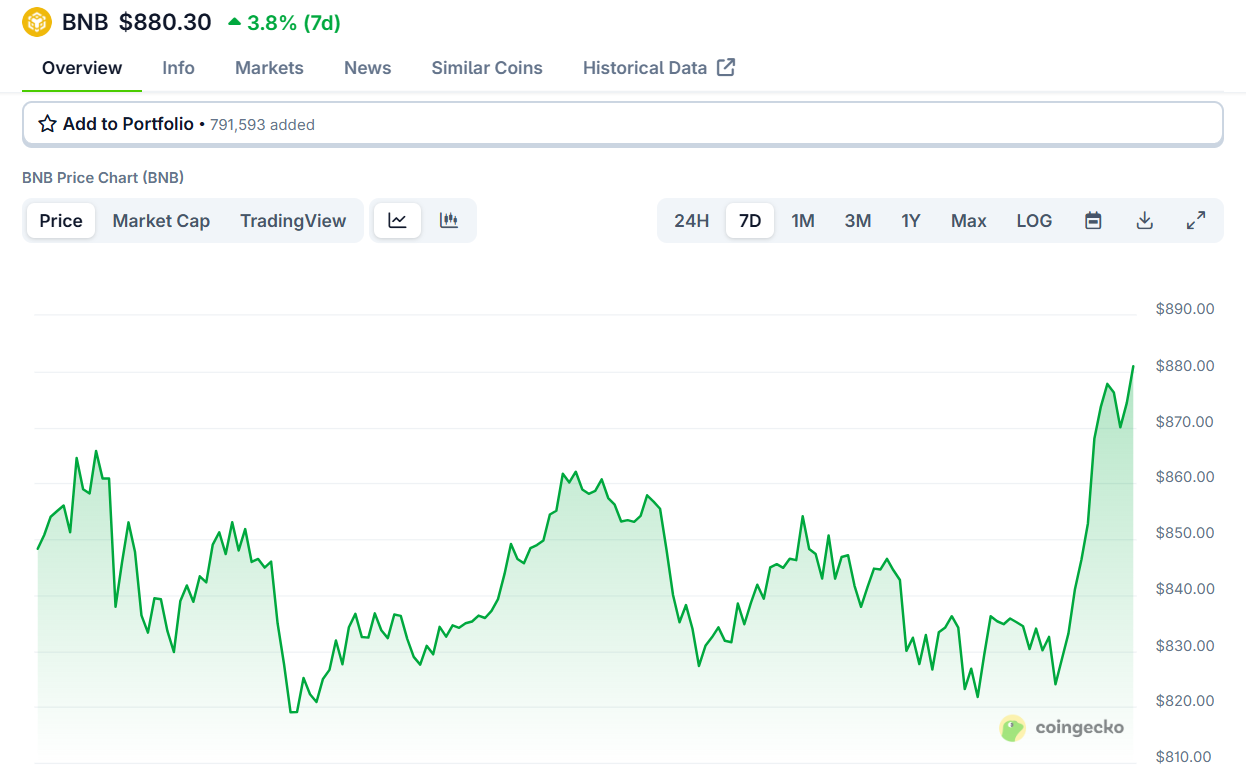Switch chart to Market Cap
This screenshot has height=769, width=1246.
(161, 221)
